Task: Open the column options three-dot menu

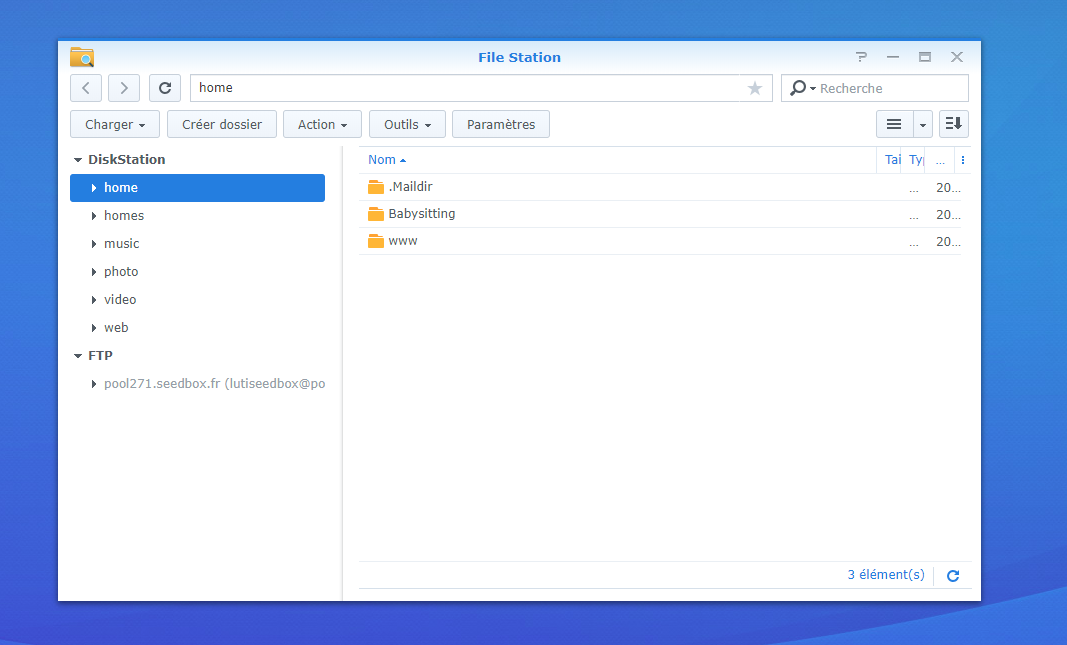Action: pos(963,160)
